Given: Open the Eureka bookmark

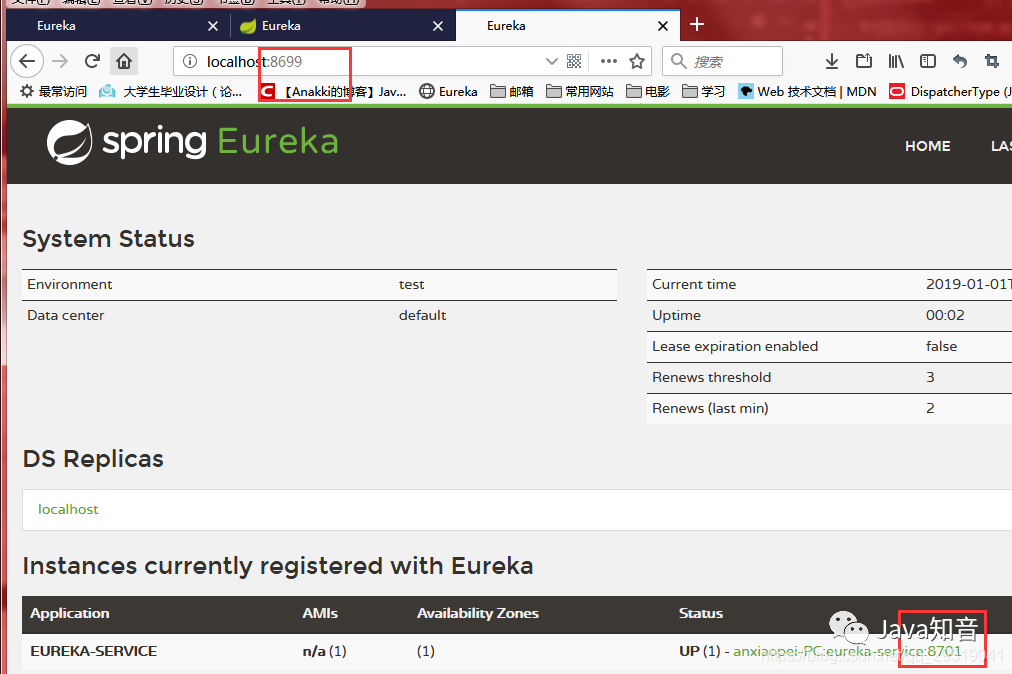Looking at the screenshot, I should 449,92.
